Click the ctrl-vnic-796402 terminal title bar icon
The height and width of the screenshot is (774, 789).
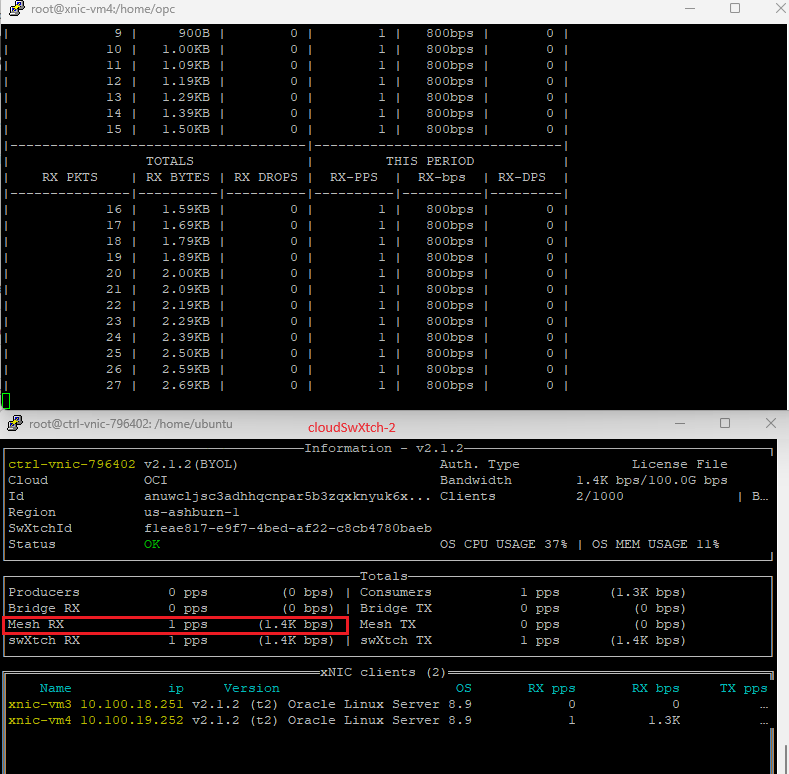(x=14, y=424)
